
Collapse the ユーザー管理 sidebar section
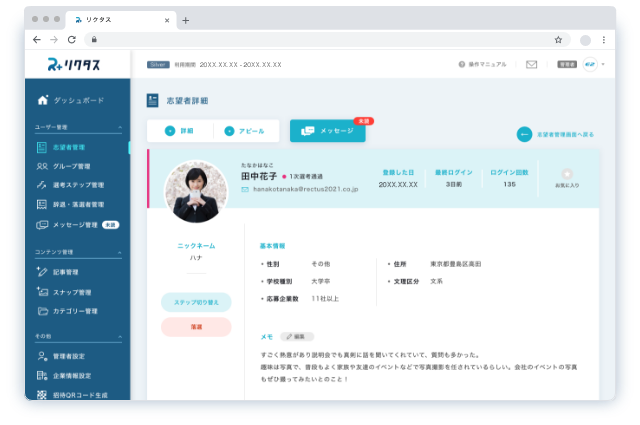tap(121, 128)
